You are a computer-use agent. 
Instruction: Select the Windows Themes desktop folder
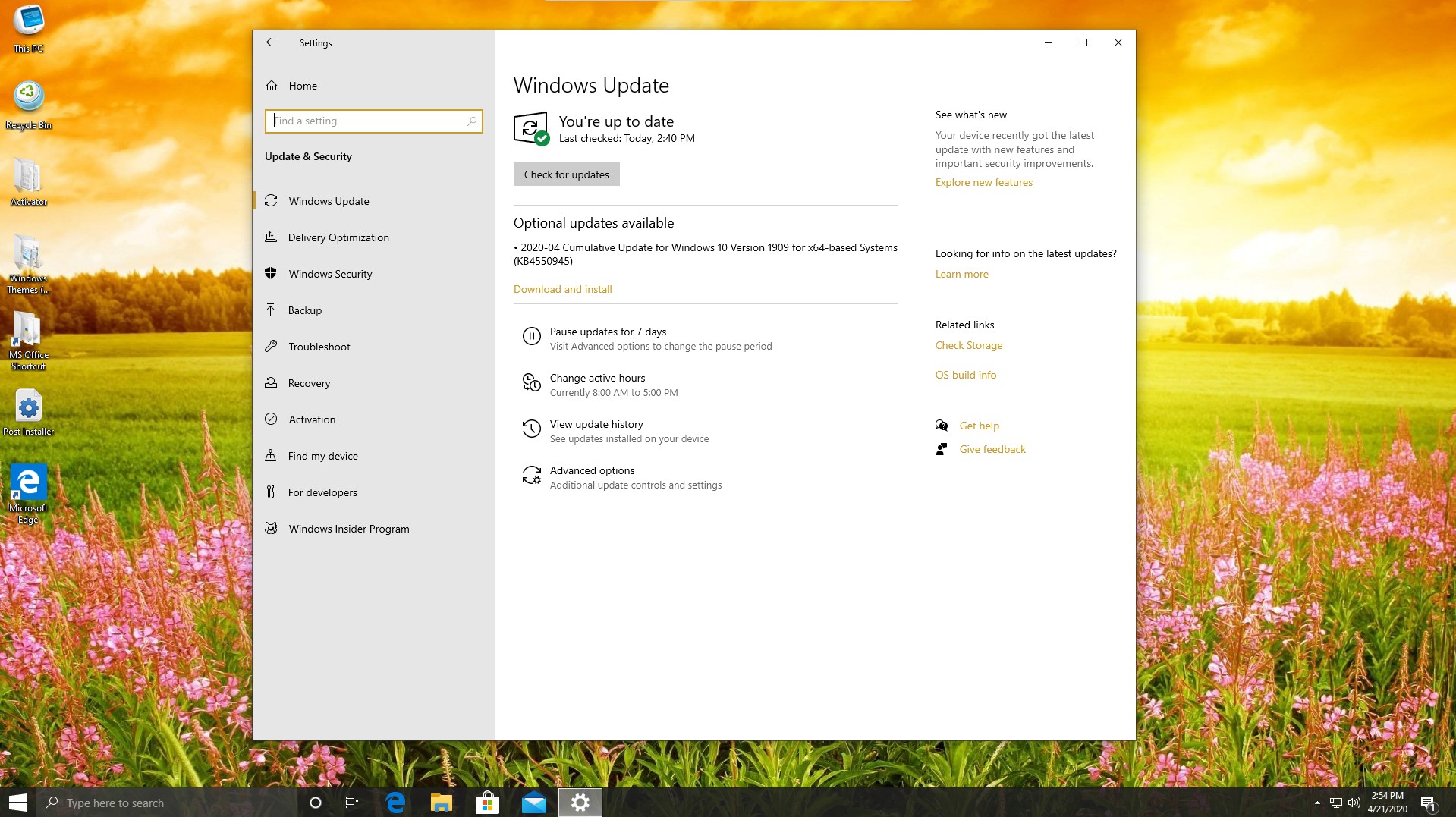(29, 264)
